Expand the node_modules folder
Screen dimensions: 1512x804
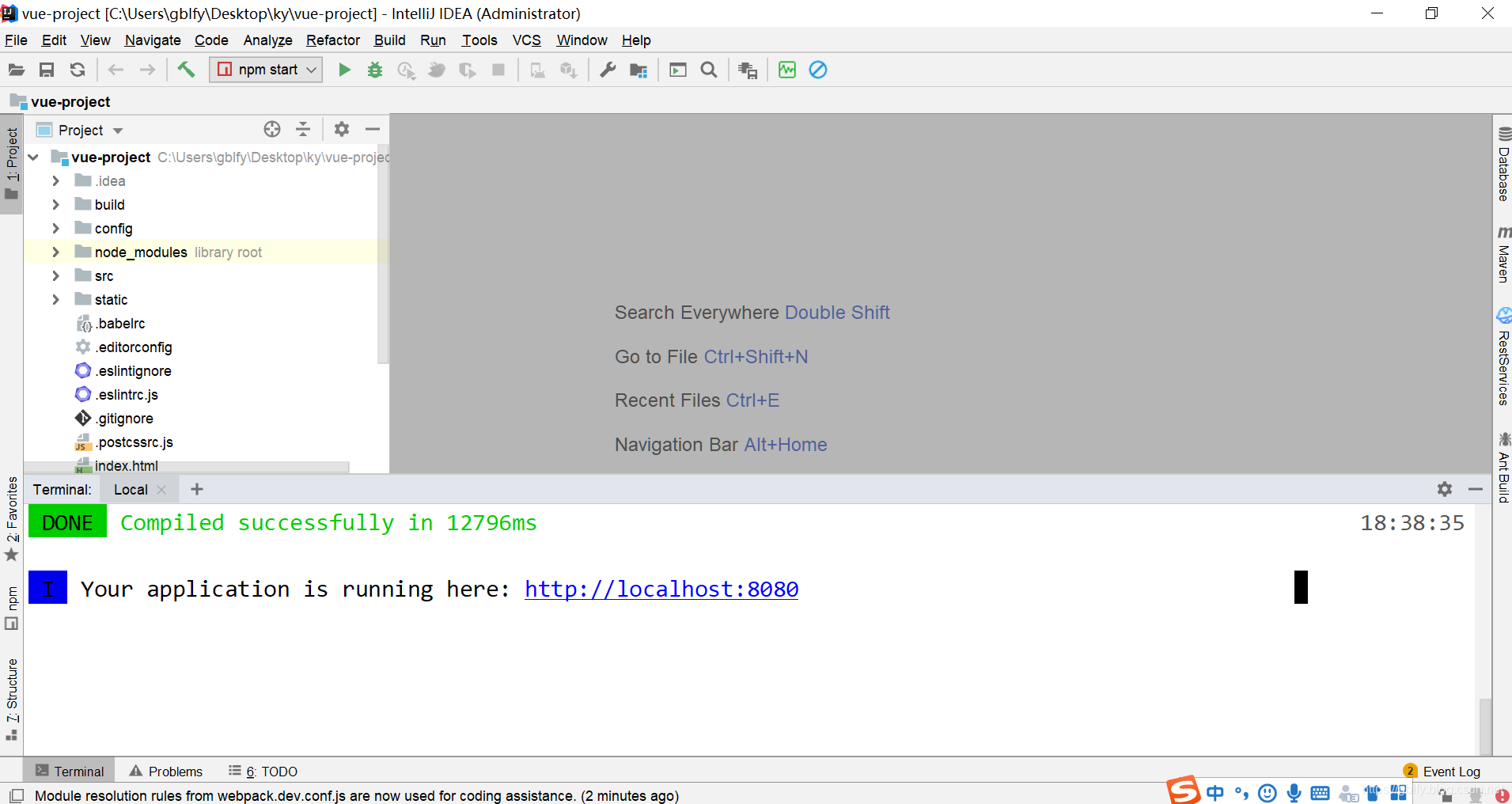click(55, 252)
